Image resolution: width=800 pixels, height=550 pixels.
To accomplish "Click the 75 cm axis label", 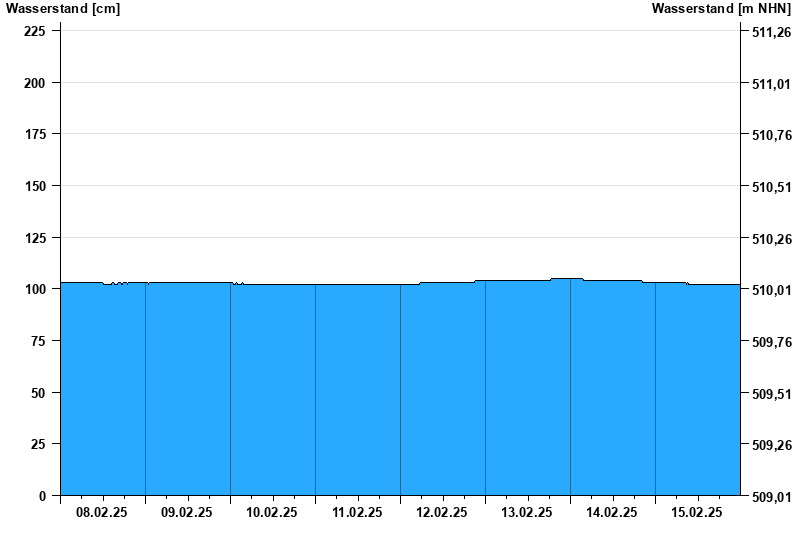I will coord(38,341).
